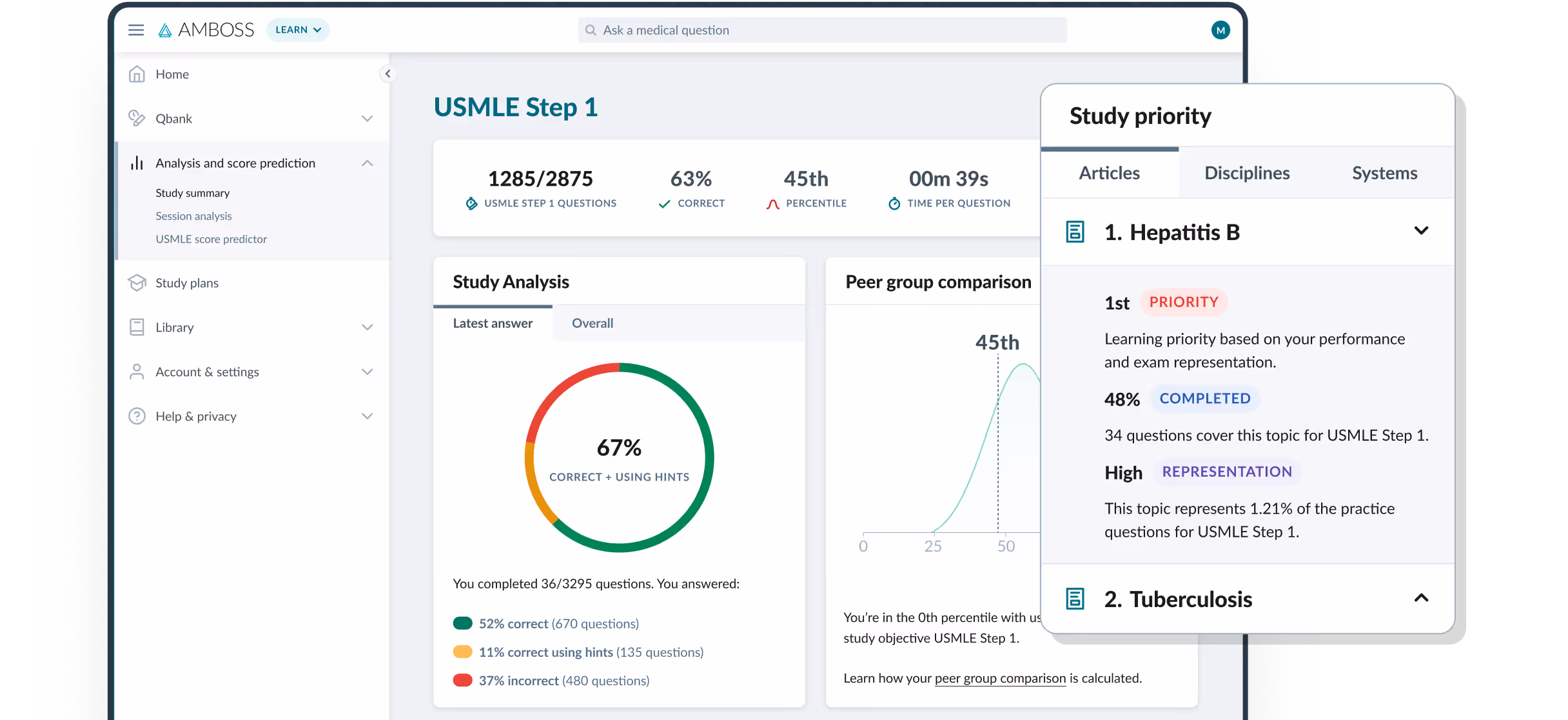The width and height of the screenshot is (1568, 720).
Task: Expand the Qbank chevron
Action: (367, 119)
